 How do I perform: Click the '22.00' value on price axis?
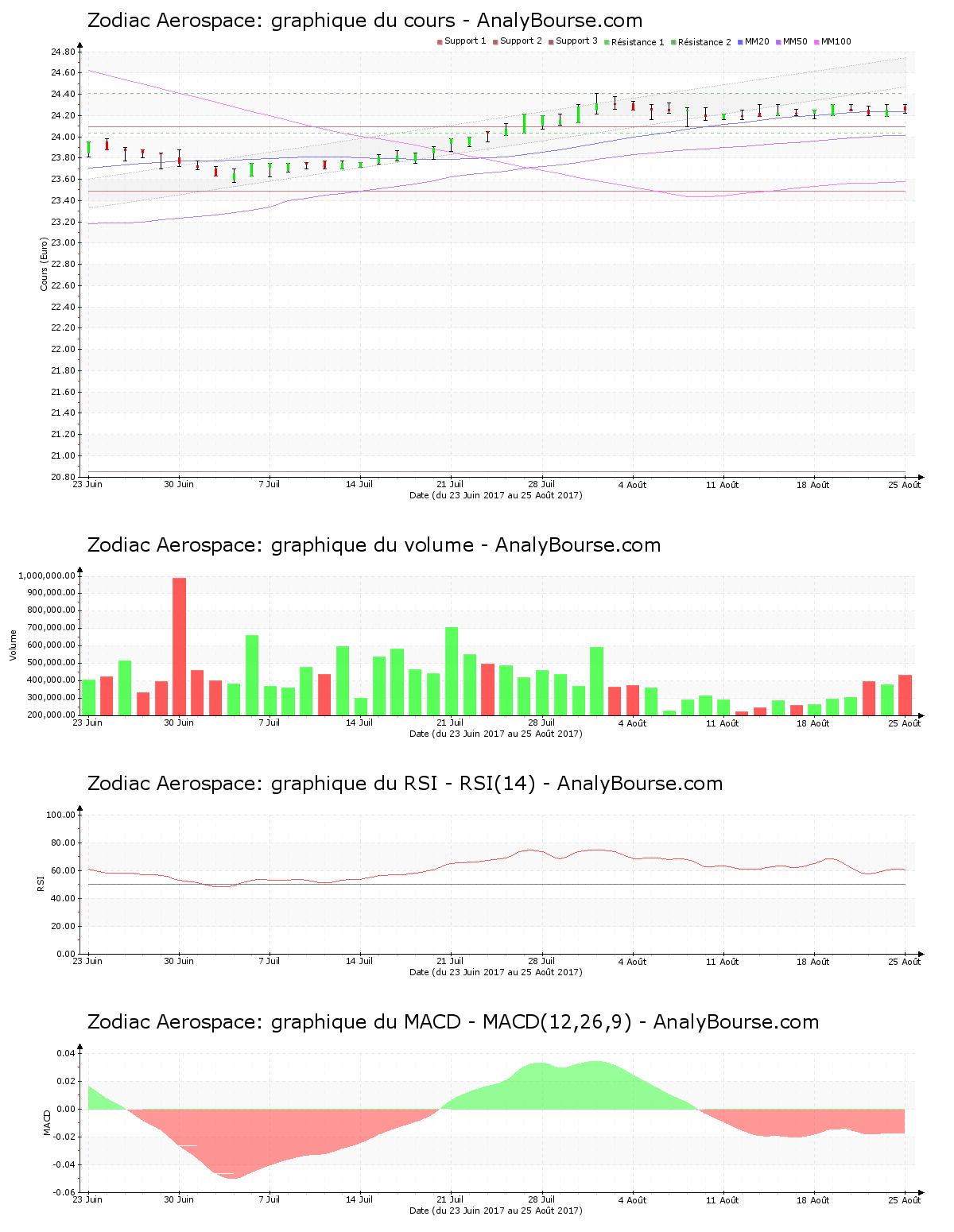62,349
